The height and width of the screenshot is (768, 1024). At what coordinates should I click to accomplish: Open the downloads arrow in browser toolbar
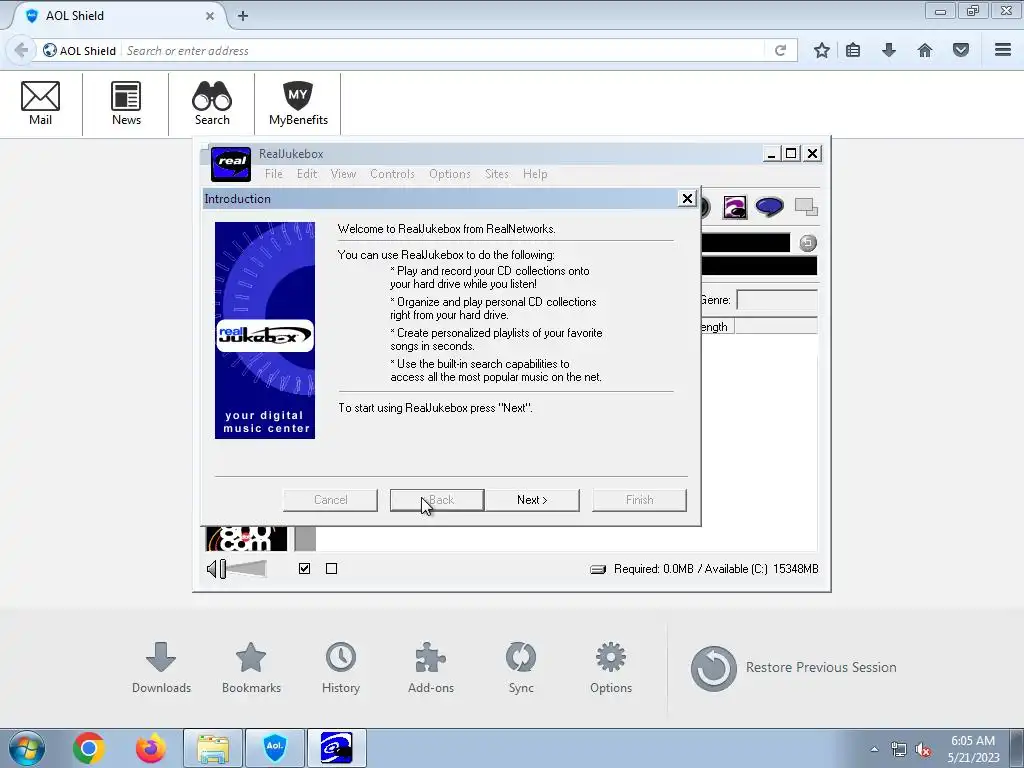point(888,50)
